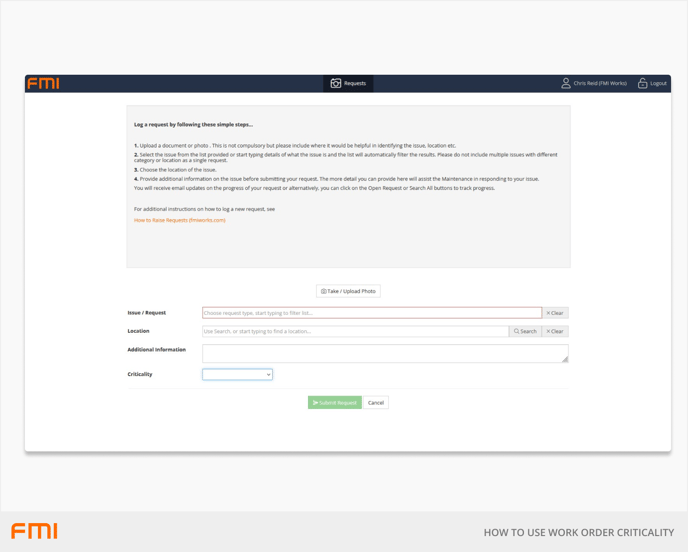Screen dimensions: 688x552
Task: Clear the Location field
Action: tap(555, 331)
